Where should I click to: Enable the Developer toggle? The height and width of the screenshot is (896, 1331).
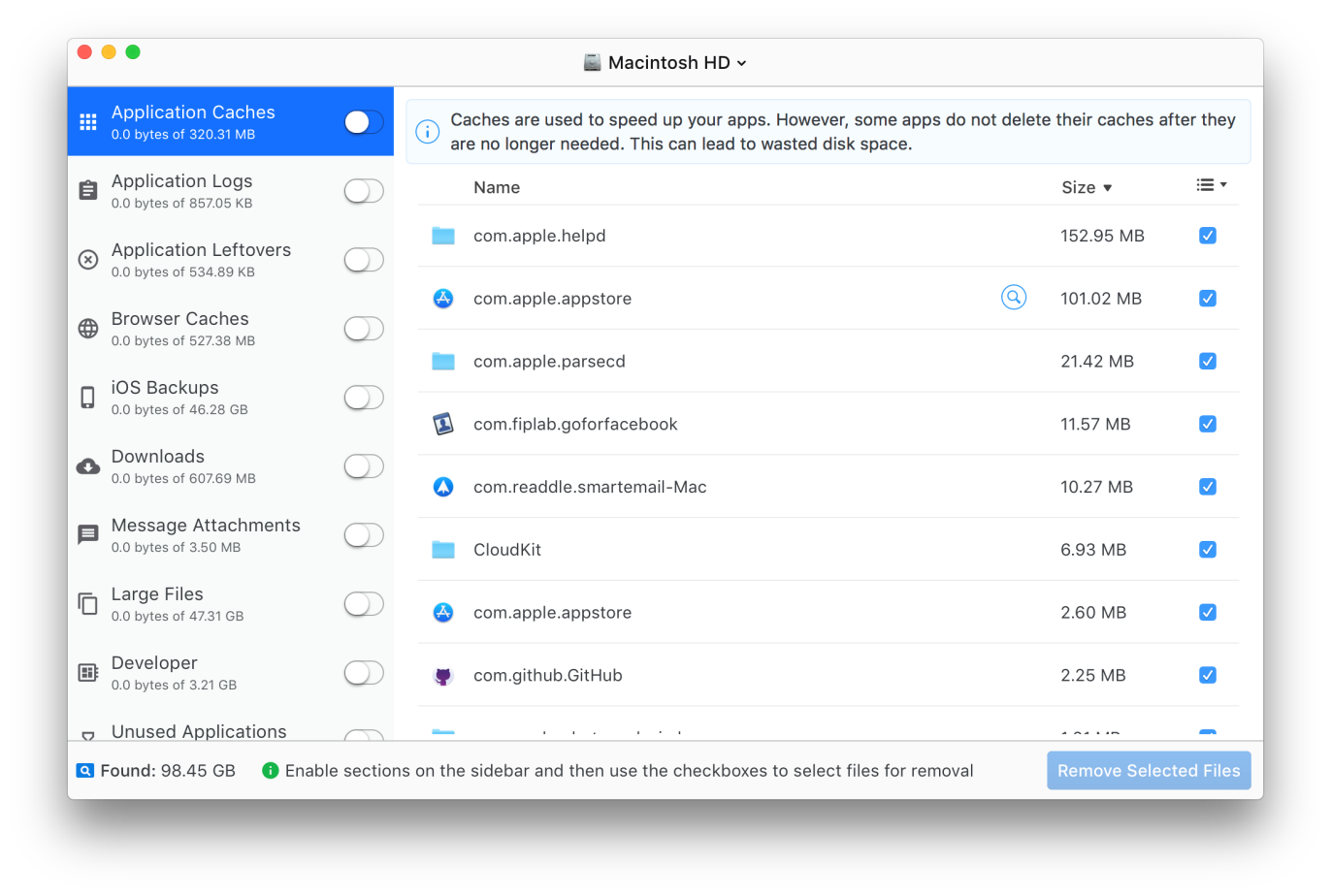pos(364,673)
